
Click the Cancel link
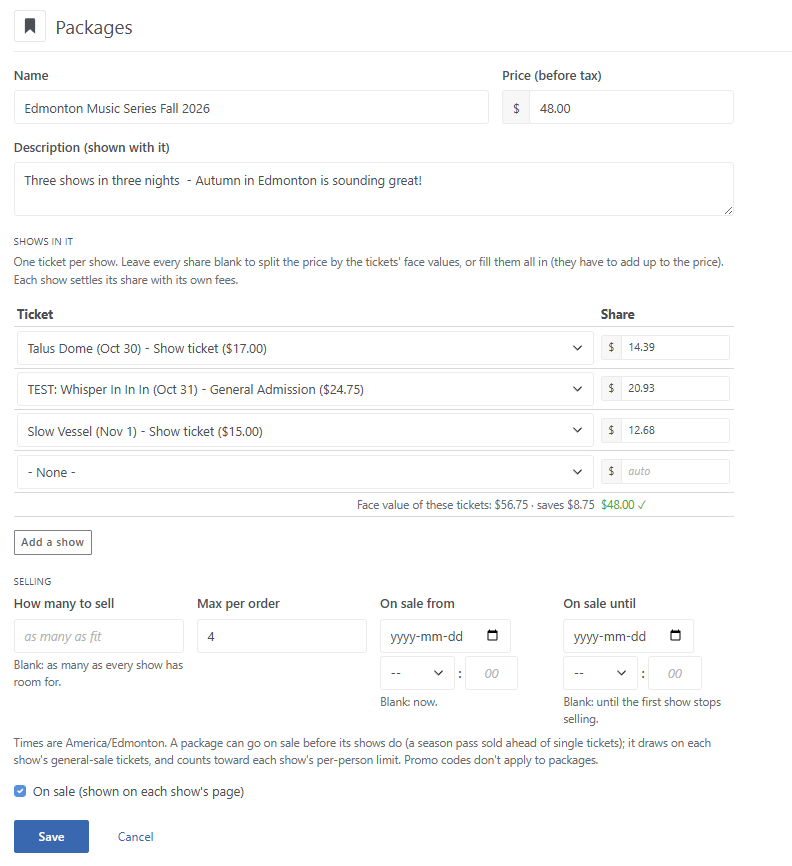(x=135, y=836)
